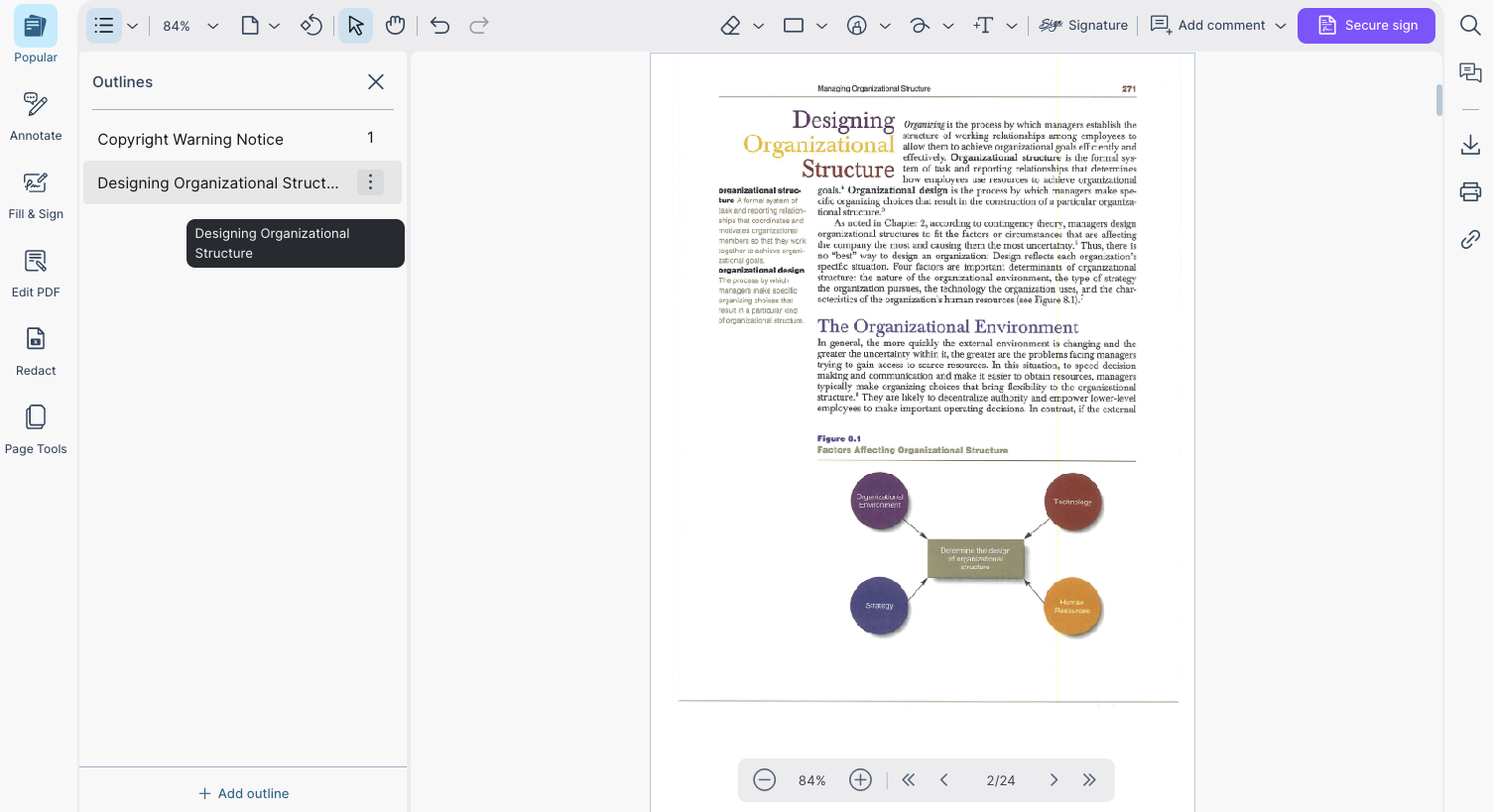Expand the Add comment dropdown arrow
Viewport: 1494px width, 812px height.
(1280, 25)
